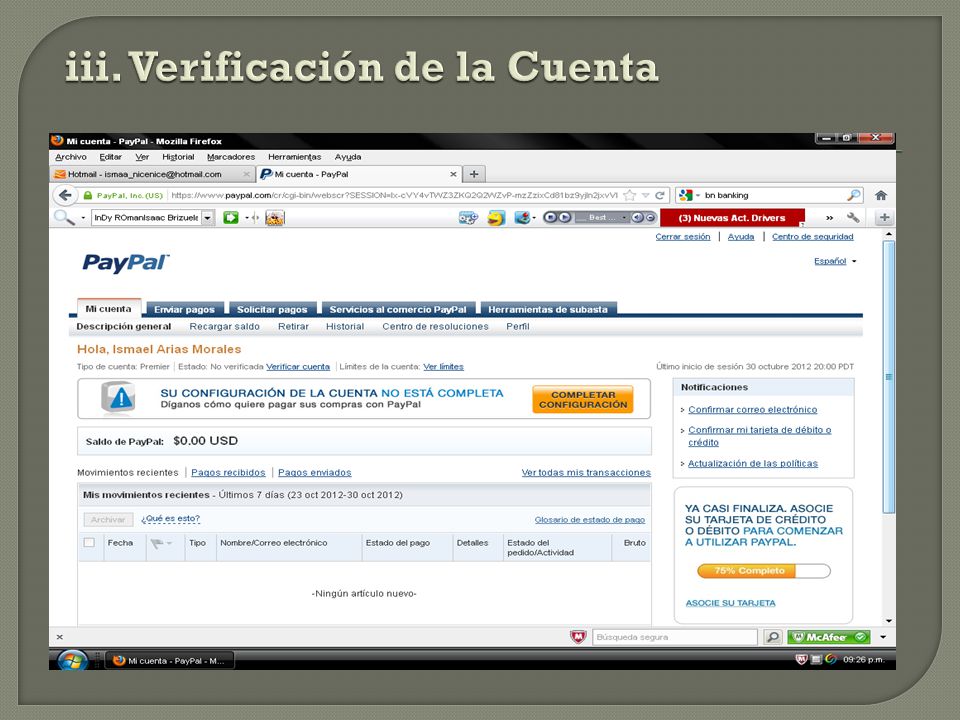Click the Firefox taskbar button Mi cuenta - PayPal
Viewport: 960px width, 720px height.
170,661
